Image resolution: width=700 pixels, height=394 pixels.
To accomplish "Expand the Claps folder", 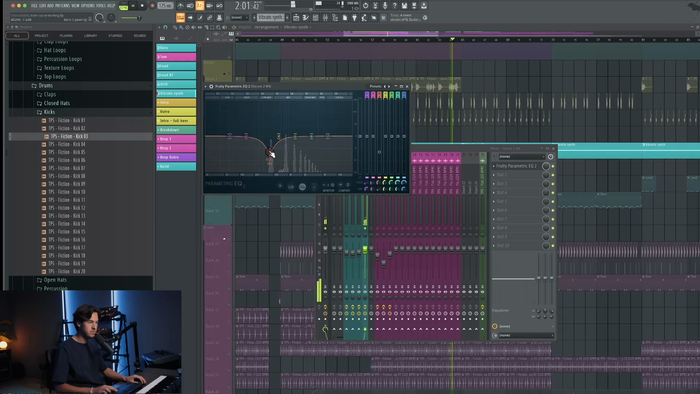I will [x=50, y=94].
